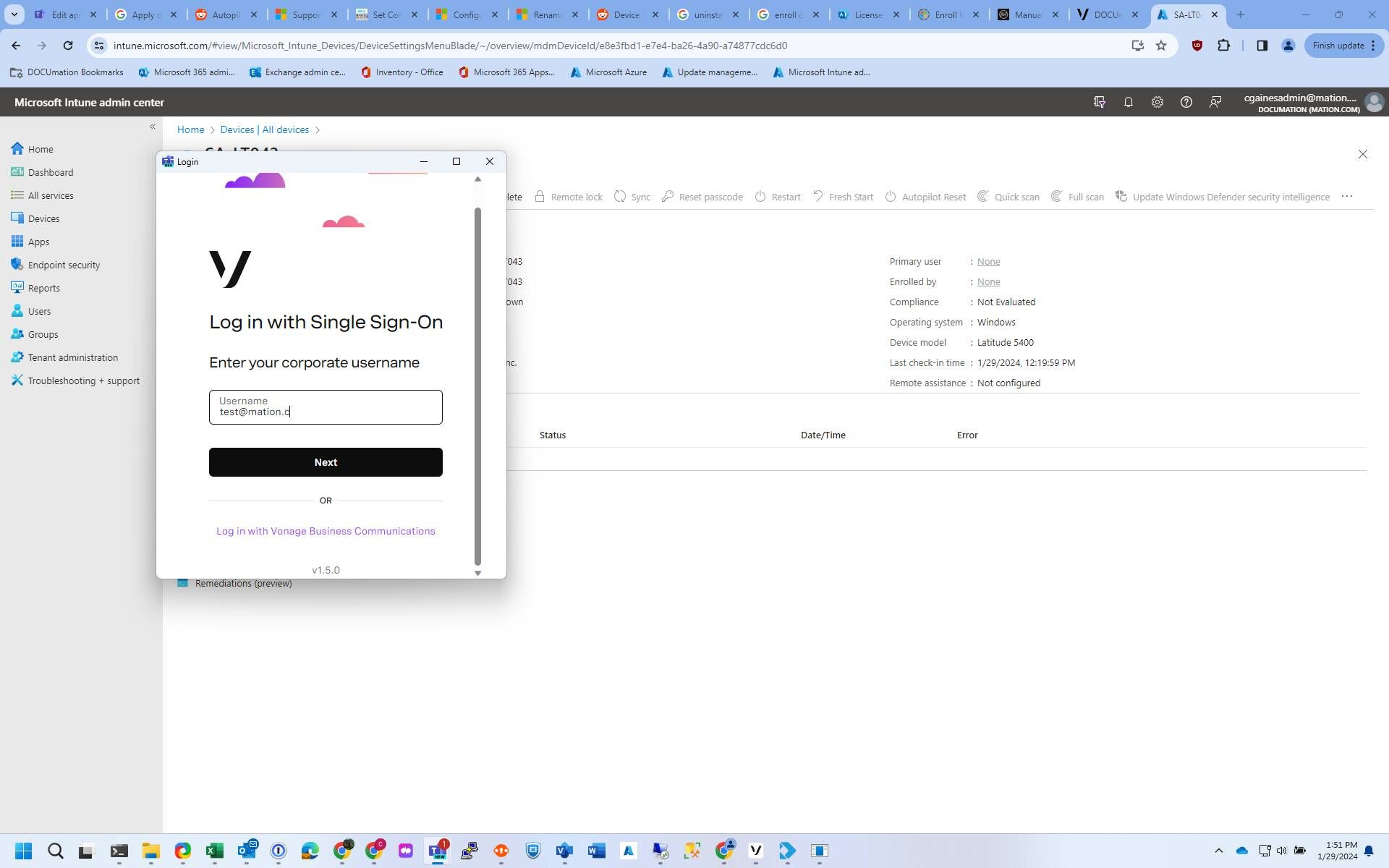Image resolution: width=1389 pixels, height=868 pixels.
Task: Open Endpoint security in sidebar
Action: click(x=64, y=265)
